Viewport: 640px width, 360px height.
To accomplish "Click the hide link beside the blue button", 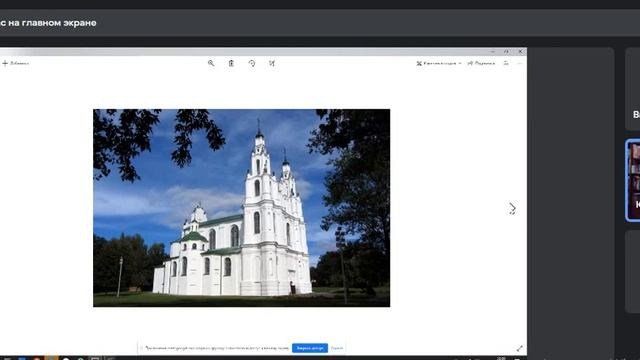I will [x=337, y=348].
